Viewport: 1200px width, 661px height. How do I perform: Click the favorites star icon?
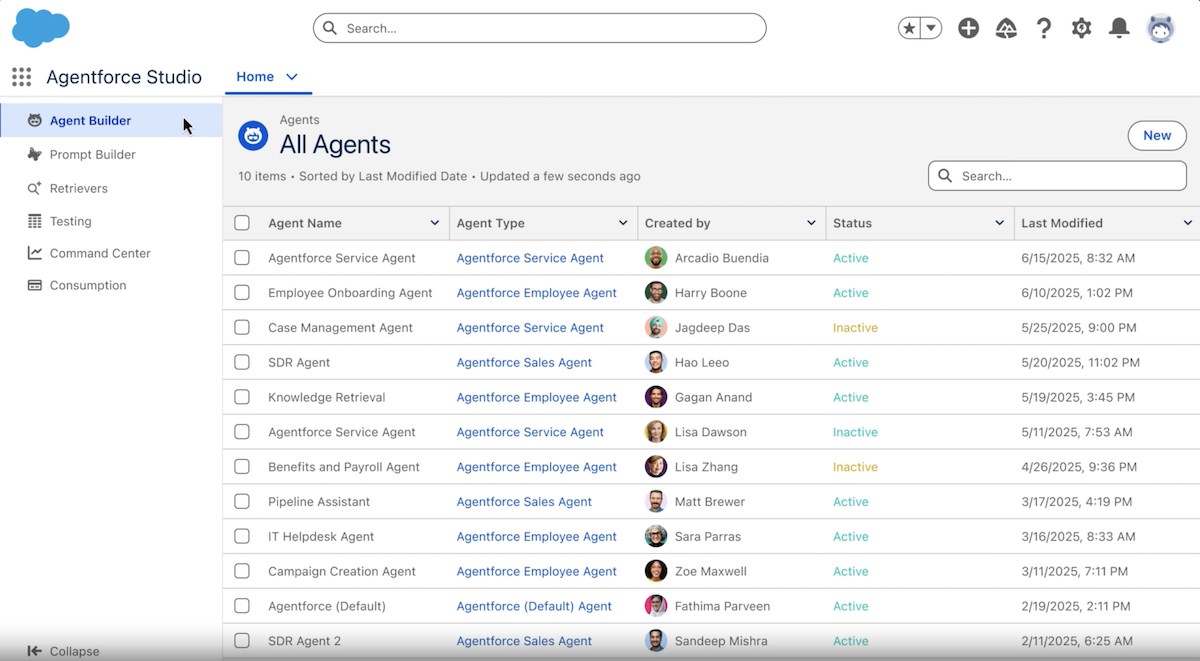(909, 28)
